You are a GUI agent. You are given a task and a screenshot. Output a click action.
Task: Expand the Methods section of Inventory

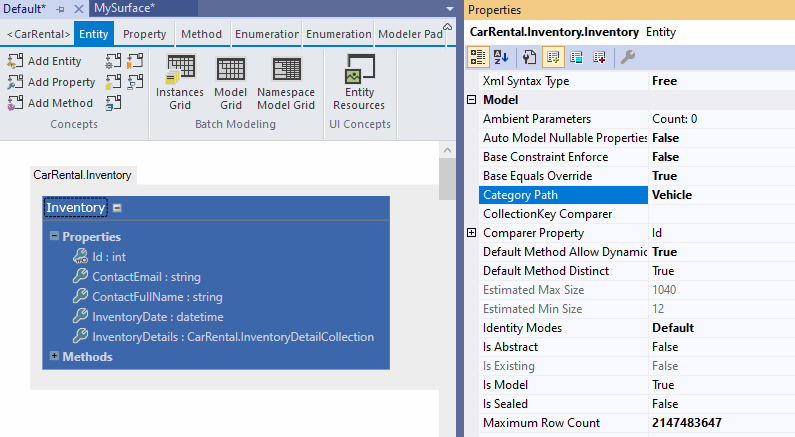click(x=54, y=356)
